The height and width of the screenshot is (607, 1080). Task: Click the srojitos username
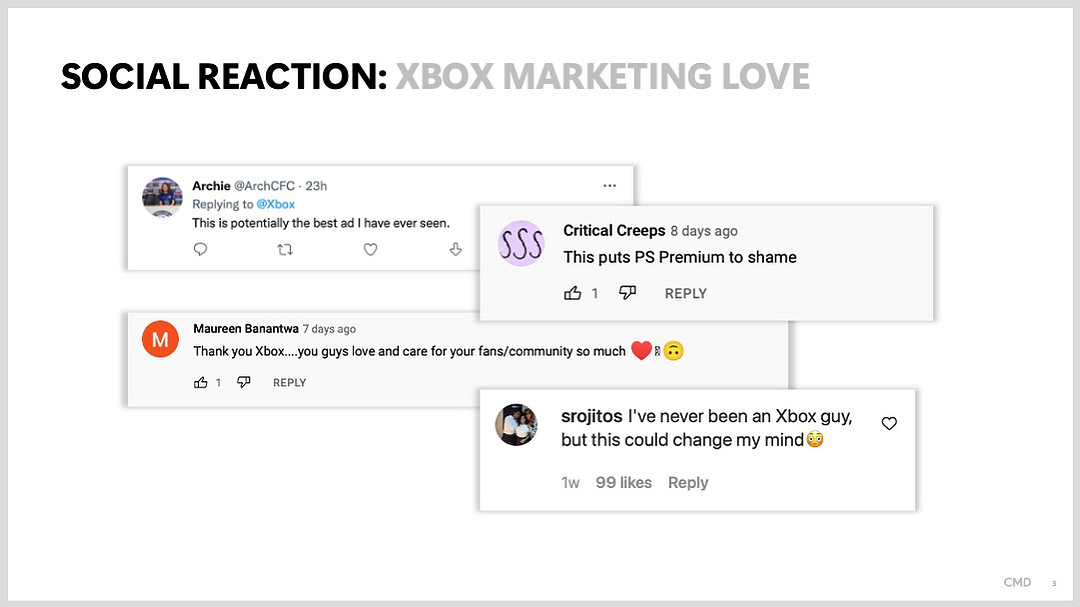592,416
